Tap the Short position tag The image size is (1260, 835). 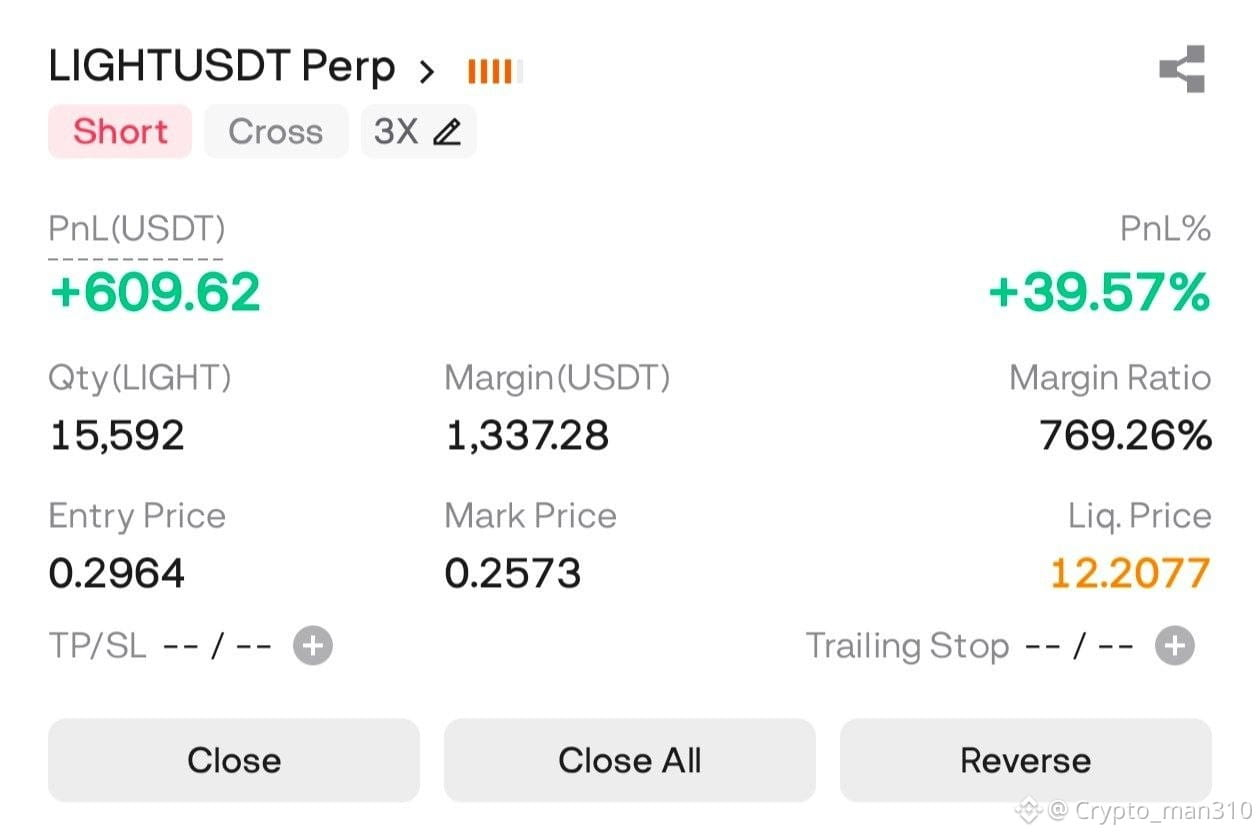(x=120, y=132)
